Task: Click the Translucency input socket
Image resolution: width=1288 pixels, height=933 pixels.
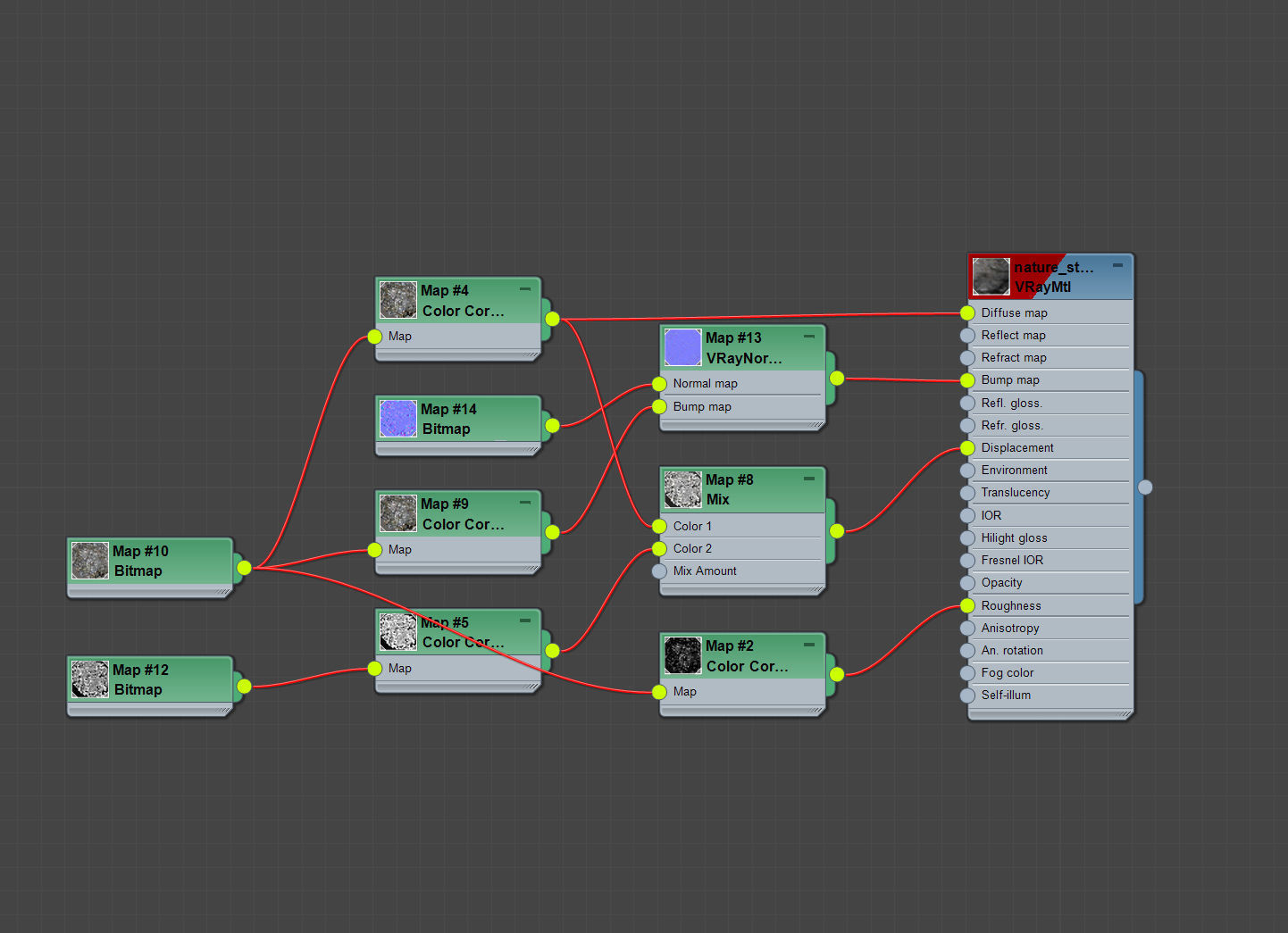Action: coord(967,493)
